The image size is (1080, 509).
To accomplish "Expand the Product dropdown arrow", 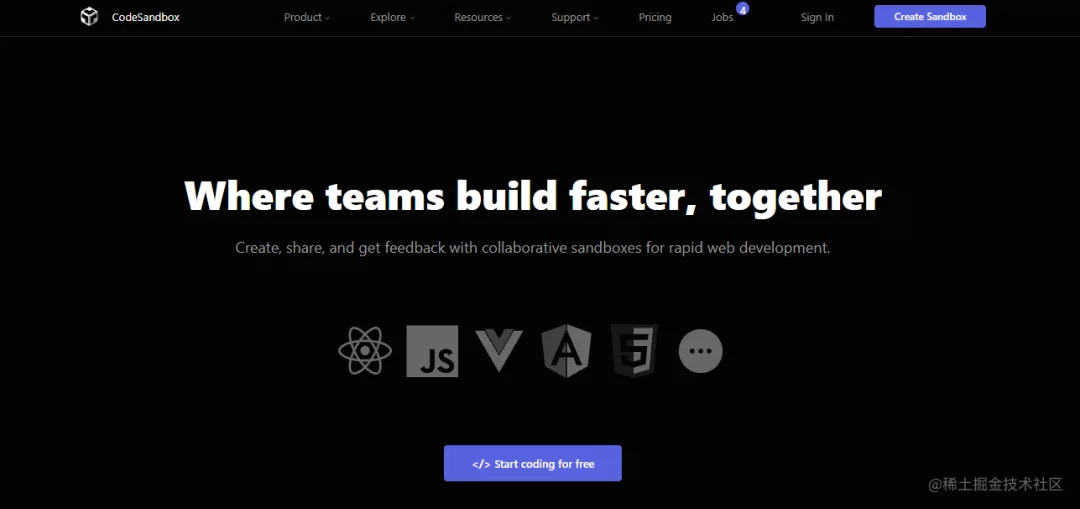I will (328, 19).
